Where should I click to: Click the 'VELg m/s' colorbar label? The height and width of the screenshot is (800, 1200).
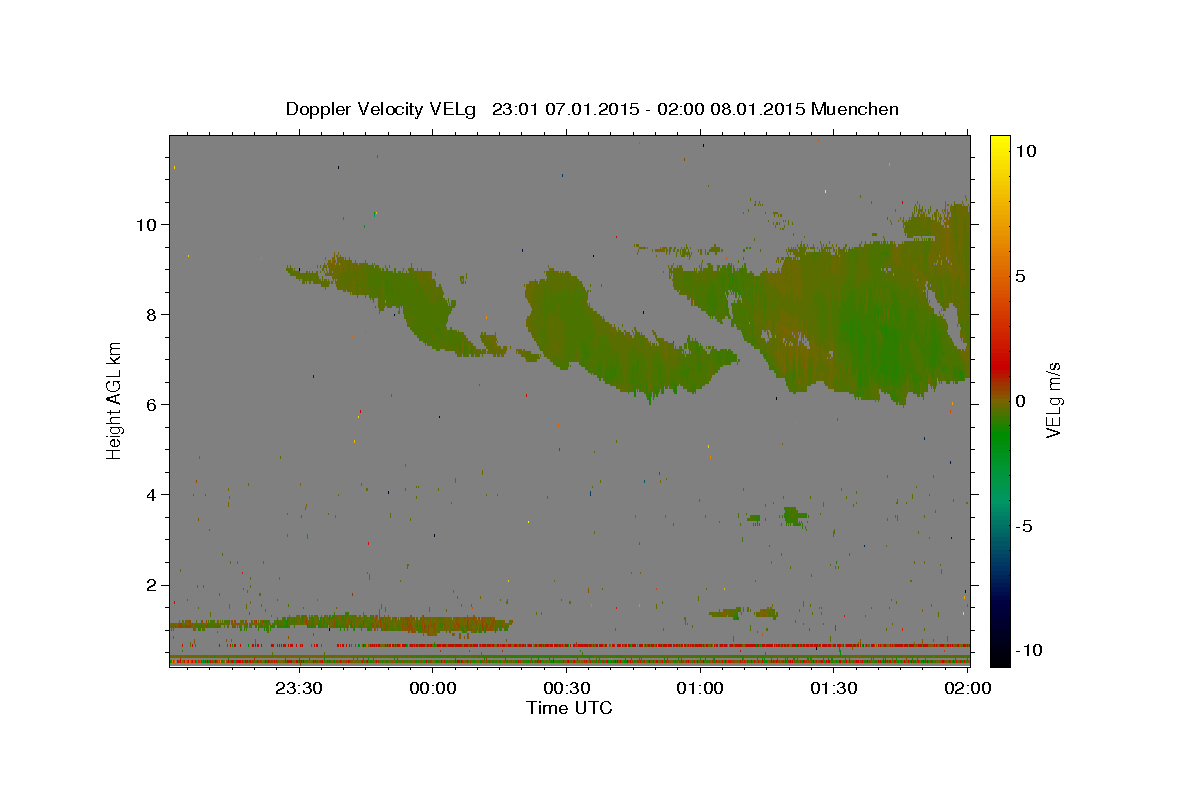[1053, 400]
